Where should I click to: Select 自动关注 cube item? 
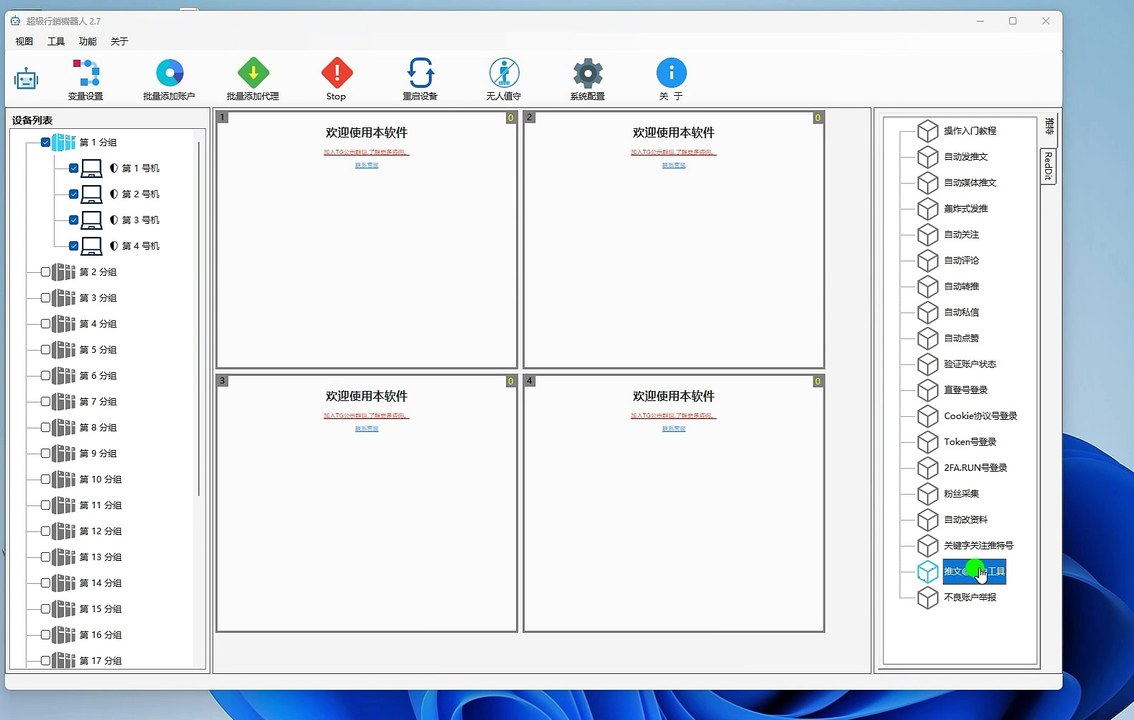pos(948,235)
